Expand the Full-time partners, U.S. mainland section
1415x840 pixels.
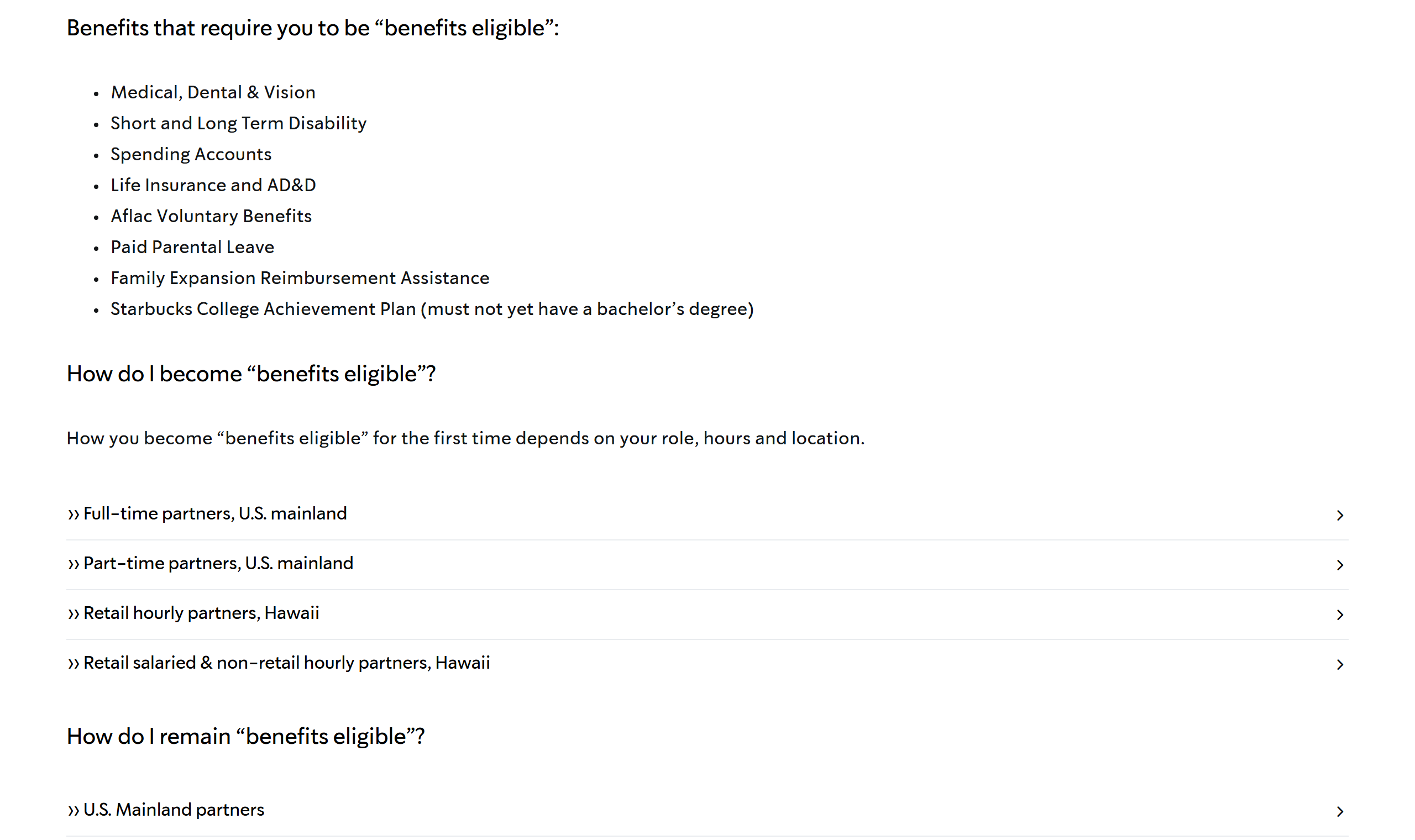click(707, 514)
